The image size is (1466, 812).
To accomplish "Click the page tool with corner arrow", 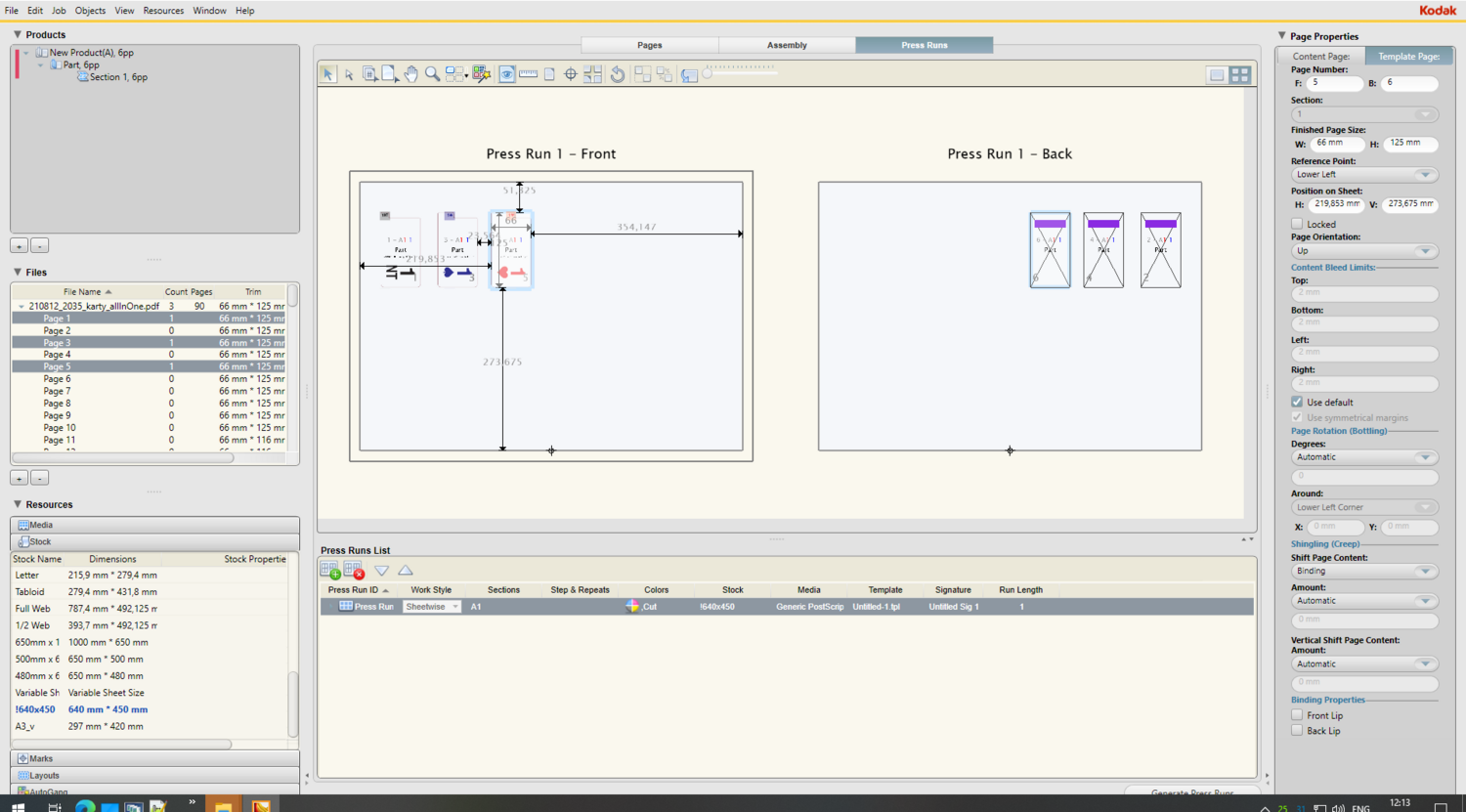I will (391, 74).
